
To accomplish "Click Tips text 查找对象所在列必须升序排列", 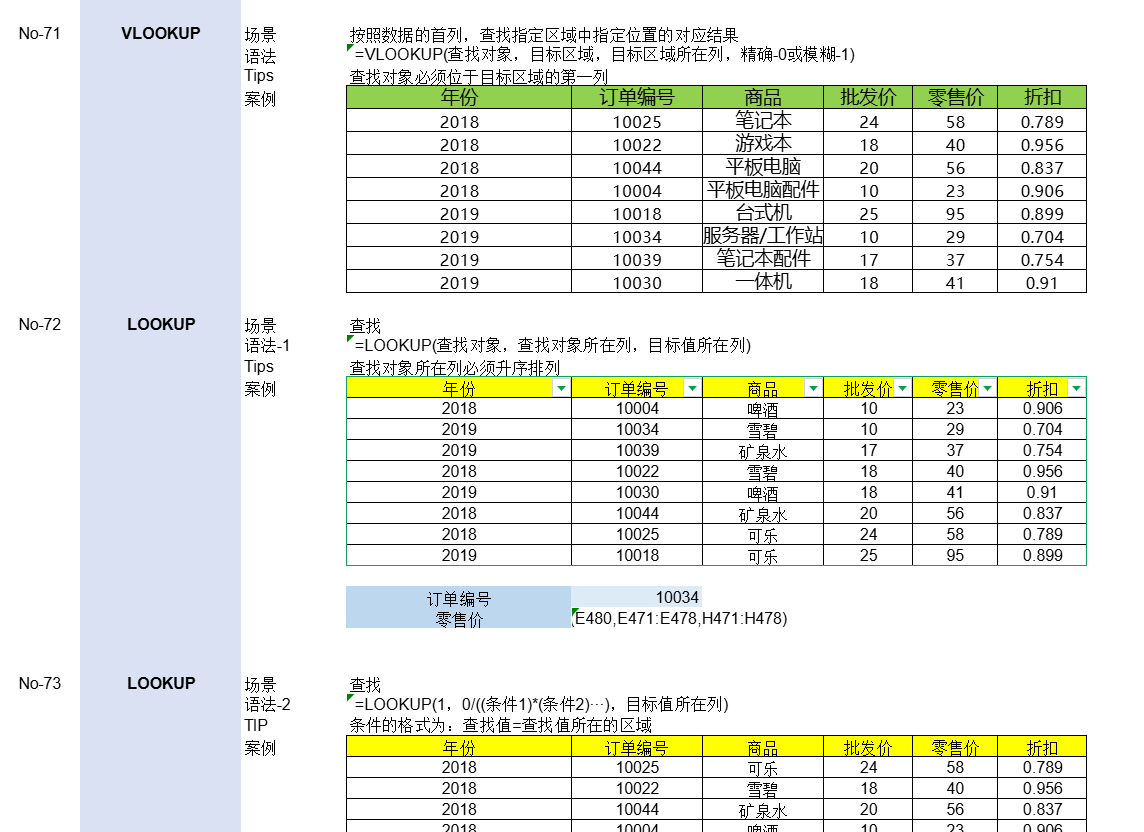I will point(455,368).
